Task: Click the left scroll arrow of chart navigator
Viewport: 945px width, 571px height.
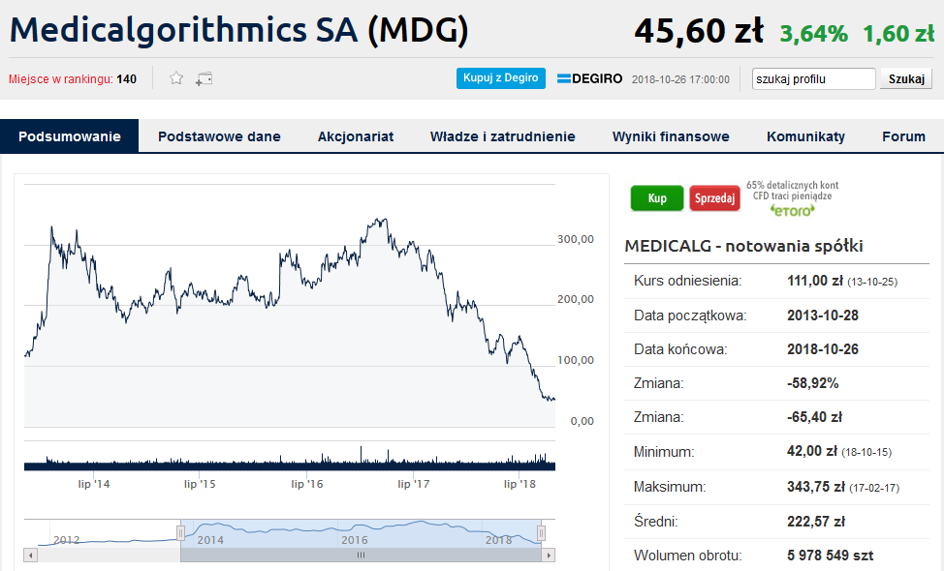Action: pos(30,555)
